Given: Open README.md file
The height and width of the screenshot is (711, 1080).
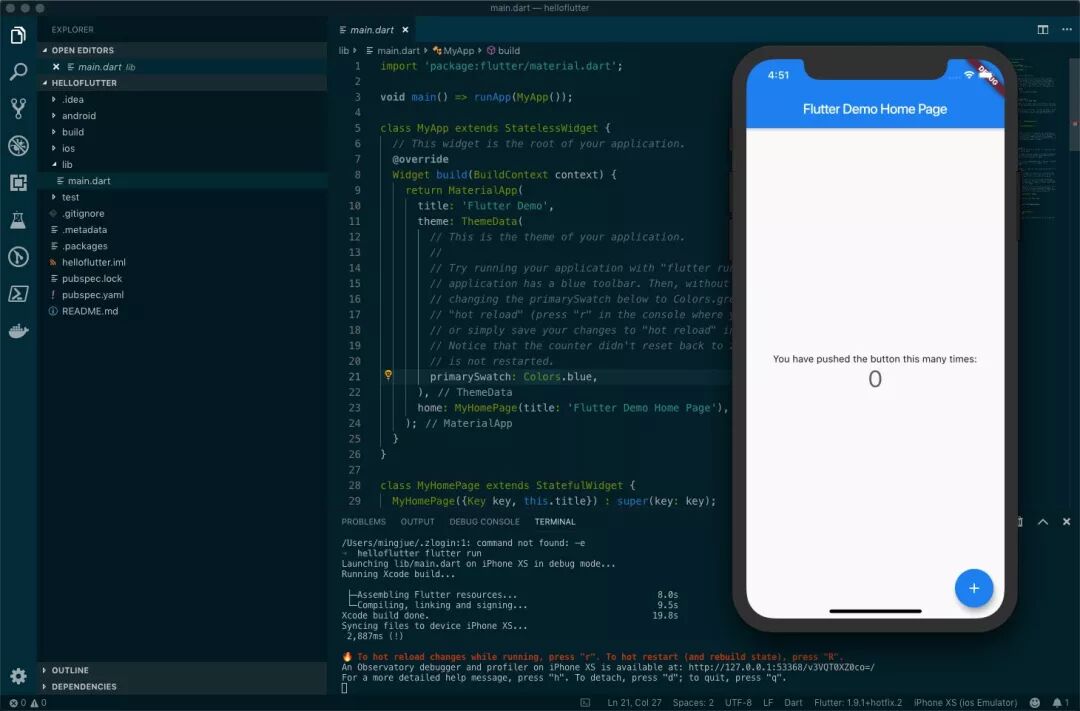Looking at the screenshot, I should [x=183, y=311].
